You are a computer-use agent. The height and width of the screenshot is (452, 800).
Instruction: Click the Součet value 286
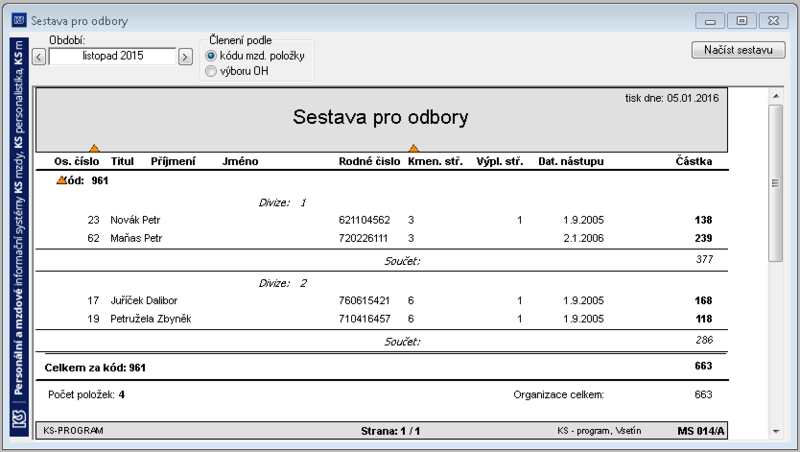pyautogui.click(x=704, y=340)
